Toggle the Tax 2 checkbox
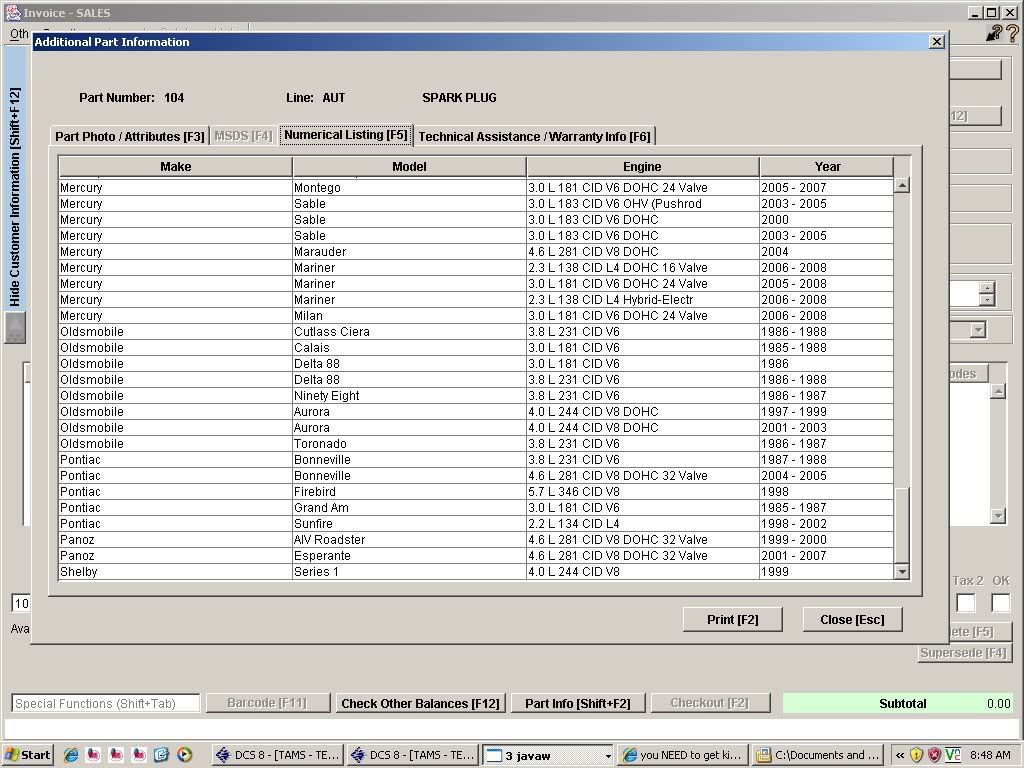This screenshot has height=768, width=1024. [965, 603]
